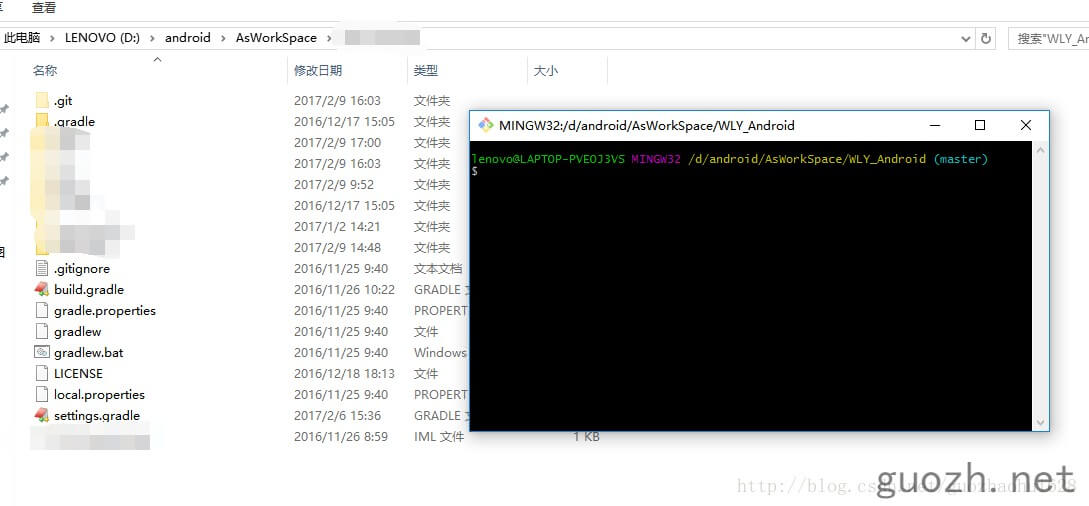Screen dimensions: 1089x506
Task: Close the MINGW32 terminal window
Action: (1026, 126)
